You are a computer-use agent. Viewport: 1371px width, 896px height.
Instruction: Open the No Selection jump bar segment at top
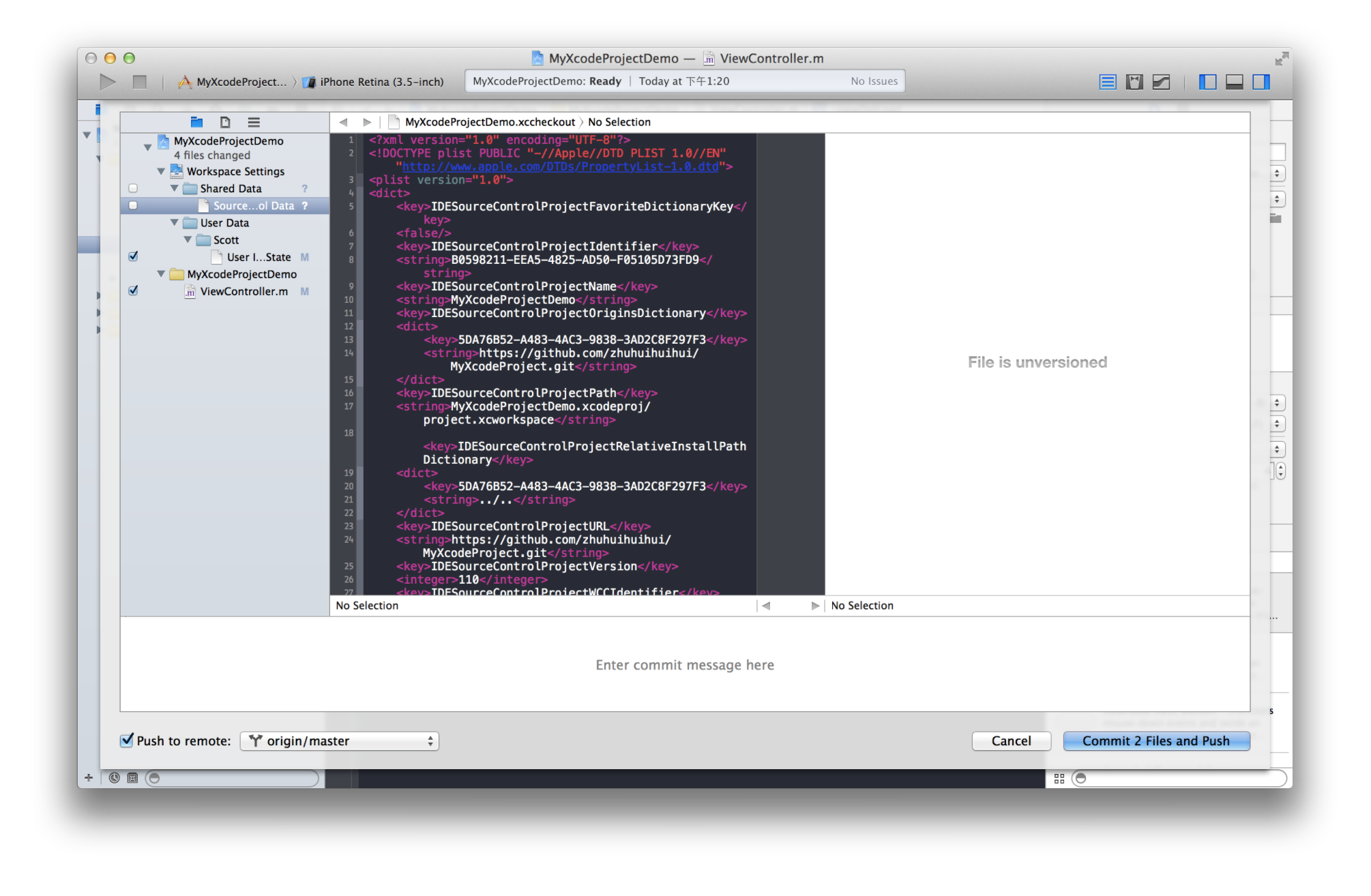click(x=619, y=122)
